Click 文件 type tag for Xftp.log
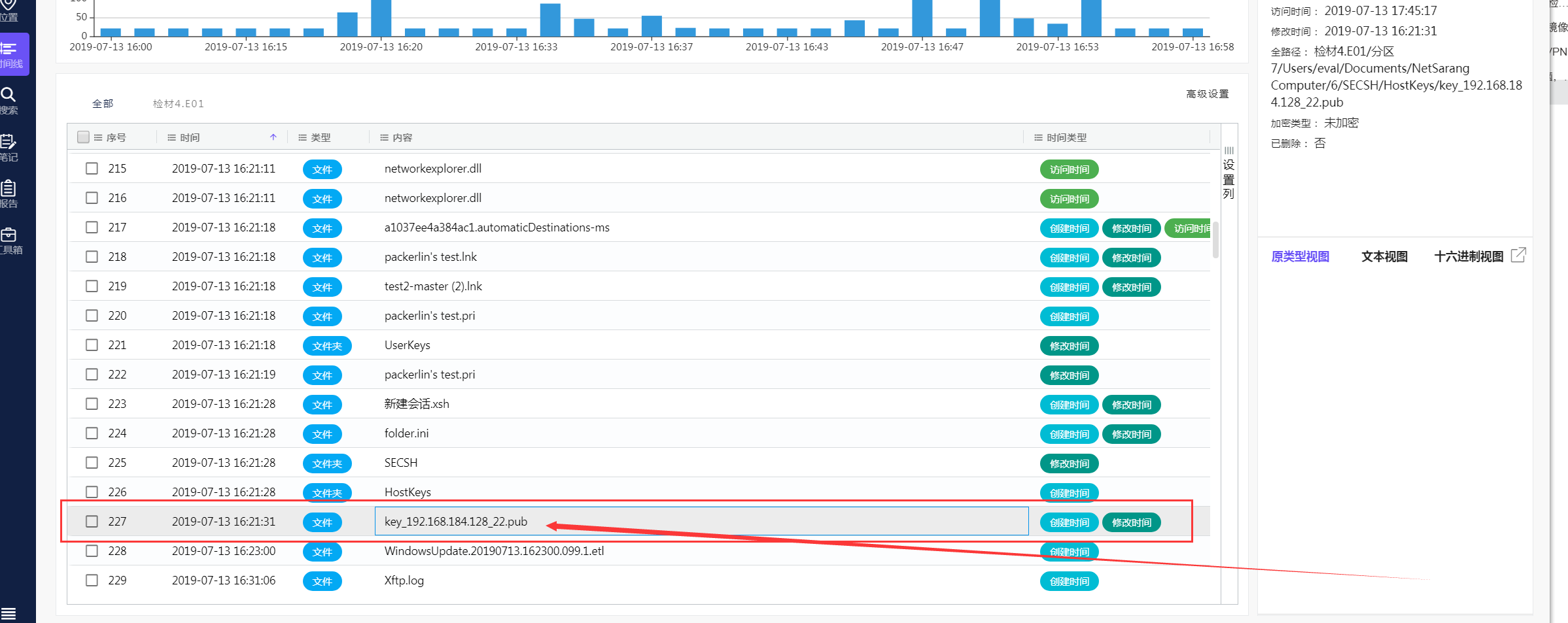This screenshot has width=1568, height=623. pyautogui.click(x=322, y=581)
